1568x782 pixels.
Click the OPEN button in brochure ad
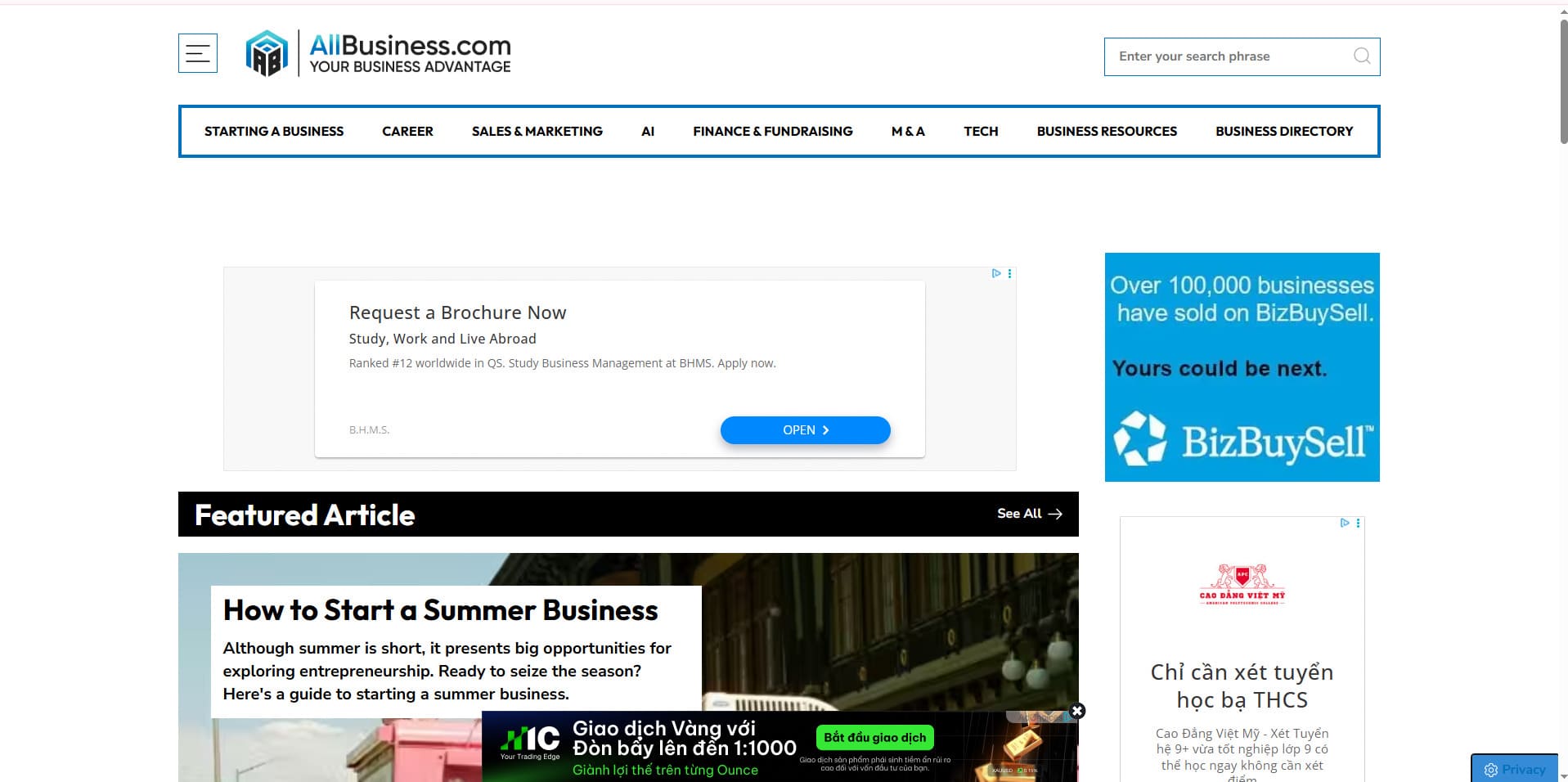806,430
